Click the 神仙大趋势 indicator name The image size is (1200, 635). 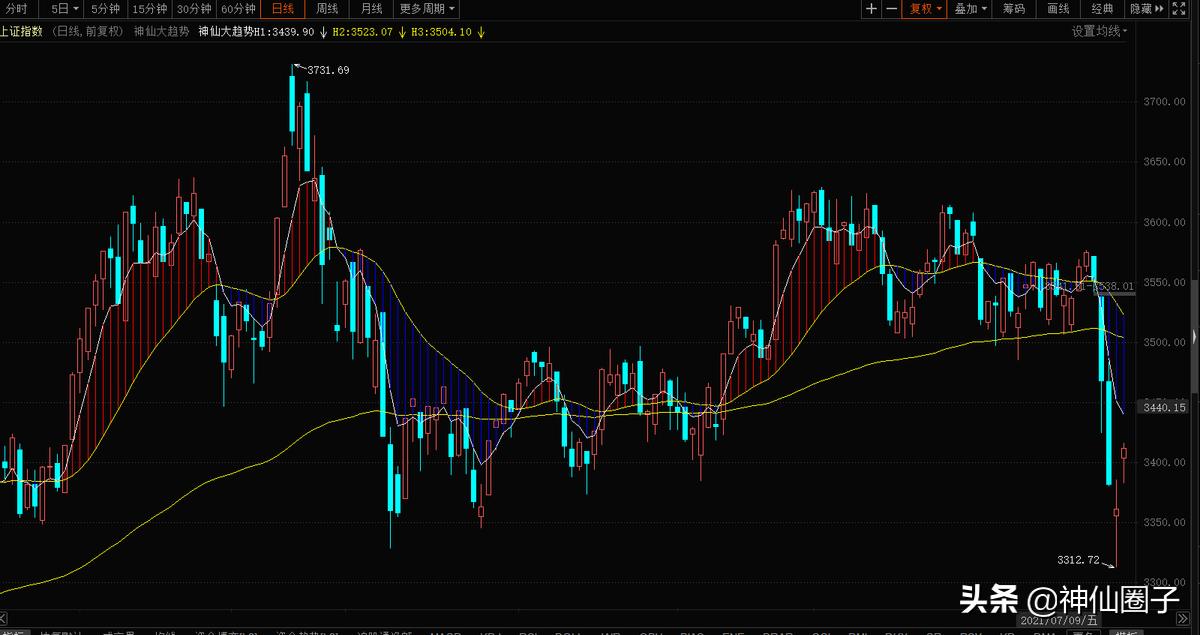162,31
